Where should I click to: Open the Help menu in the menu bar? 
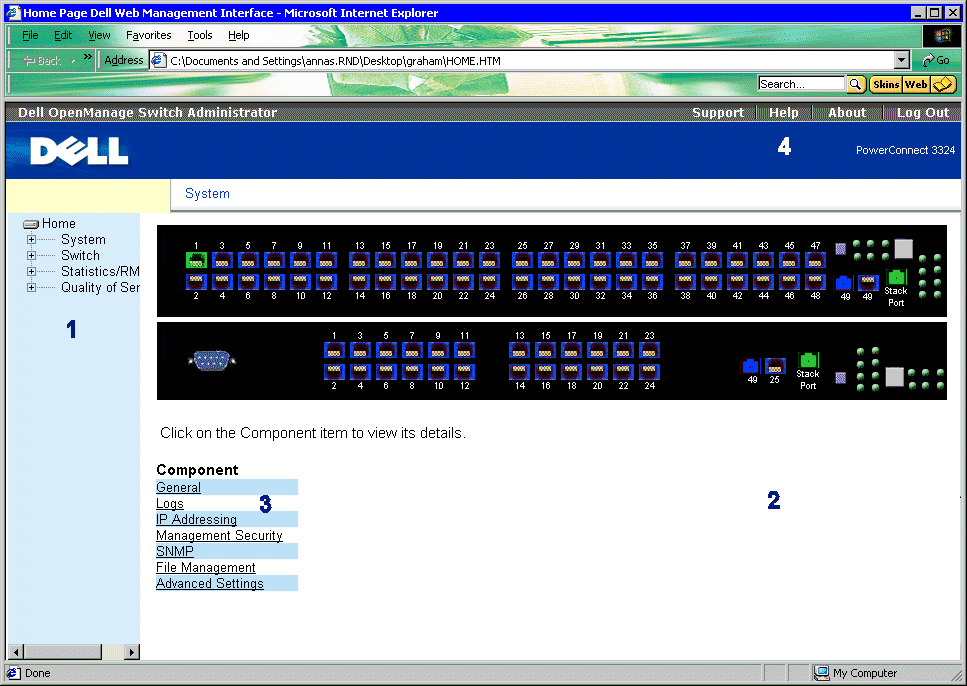point(239,35)
